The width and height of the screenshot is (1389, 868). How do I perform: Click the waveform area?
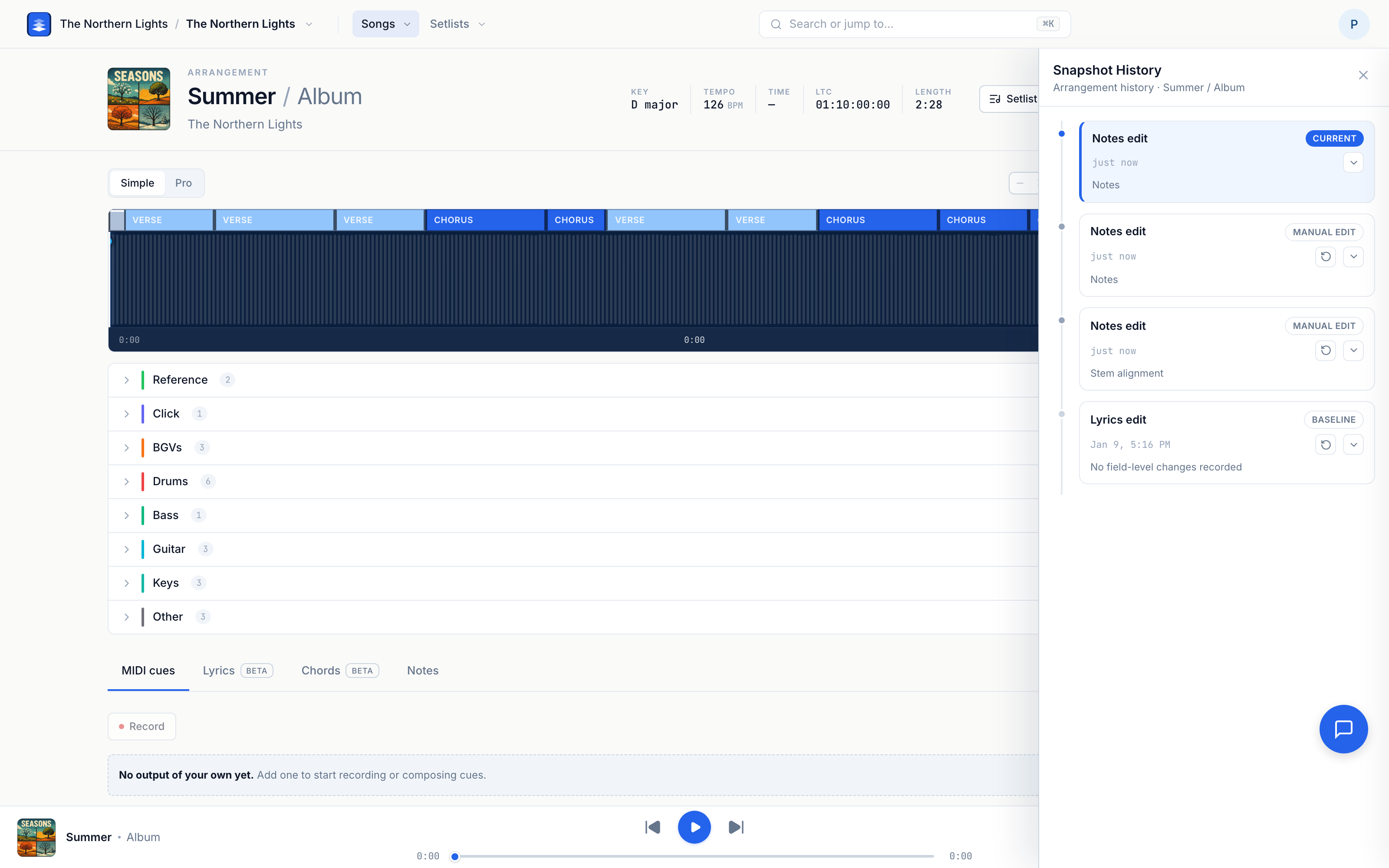coord(574,279)
